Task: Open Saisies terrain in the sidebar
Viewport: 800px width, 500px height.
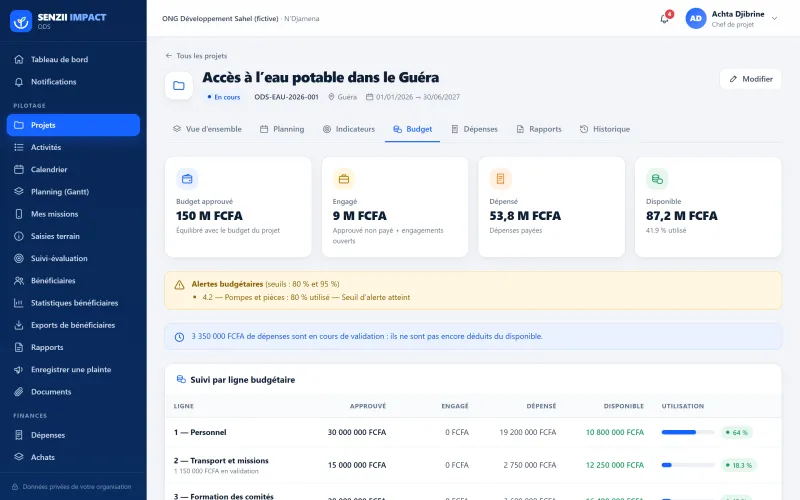Action: [x=73, y=236]
